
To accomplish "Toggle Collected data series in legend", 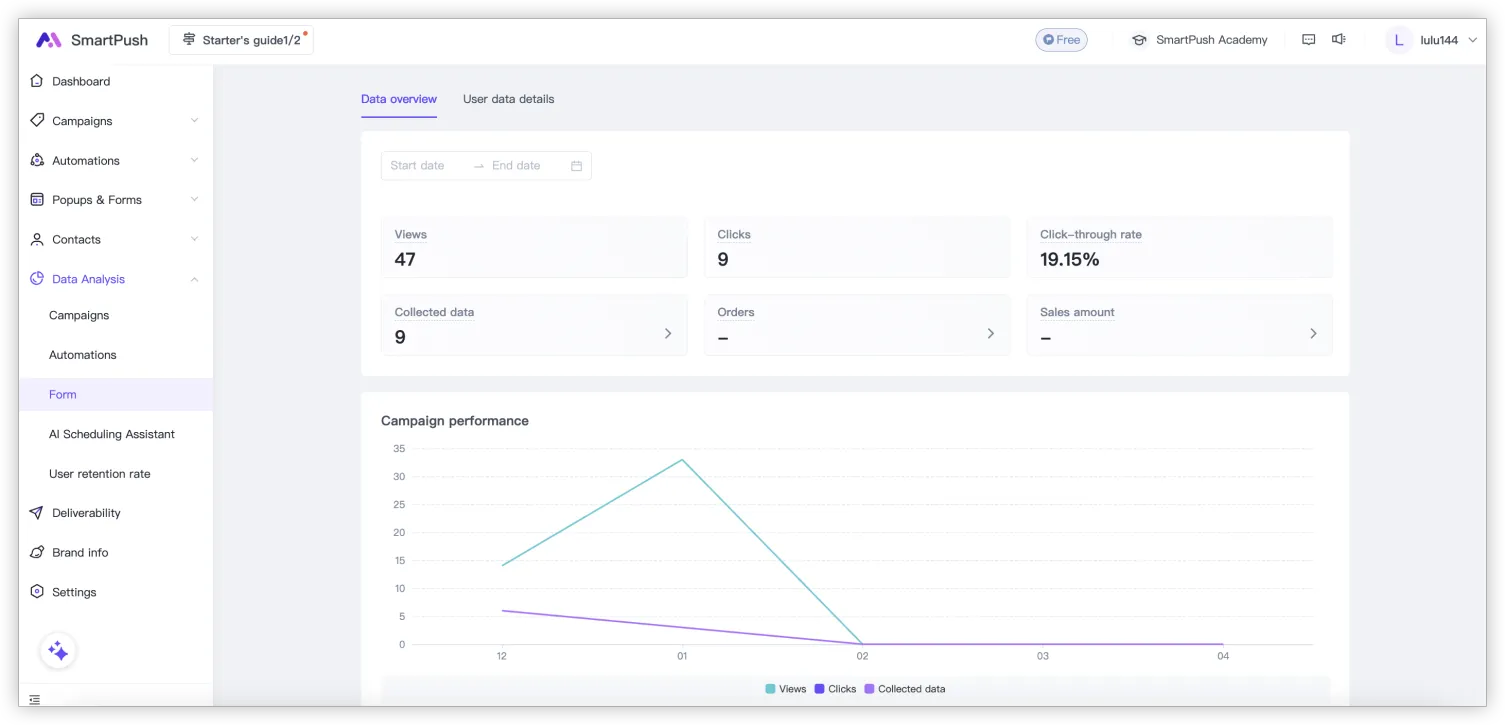I will coord(904,689).
